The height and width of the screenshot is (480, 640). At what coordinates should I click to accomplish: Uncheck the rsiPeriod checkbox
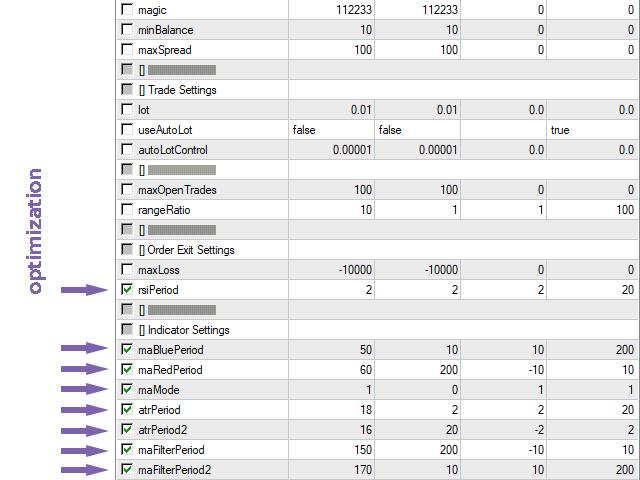click(x=127, y=289)
